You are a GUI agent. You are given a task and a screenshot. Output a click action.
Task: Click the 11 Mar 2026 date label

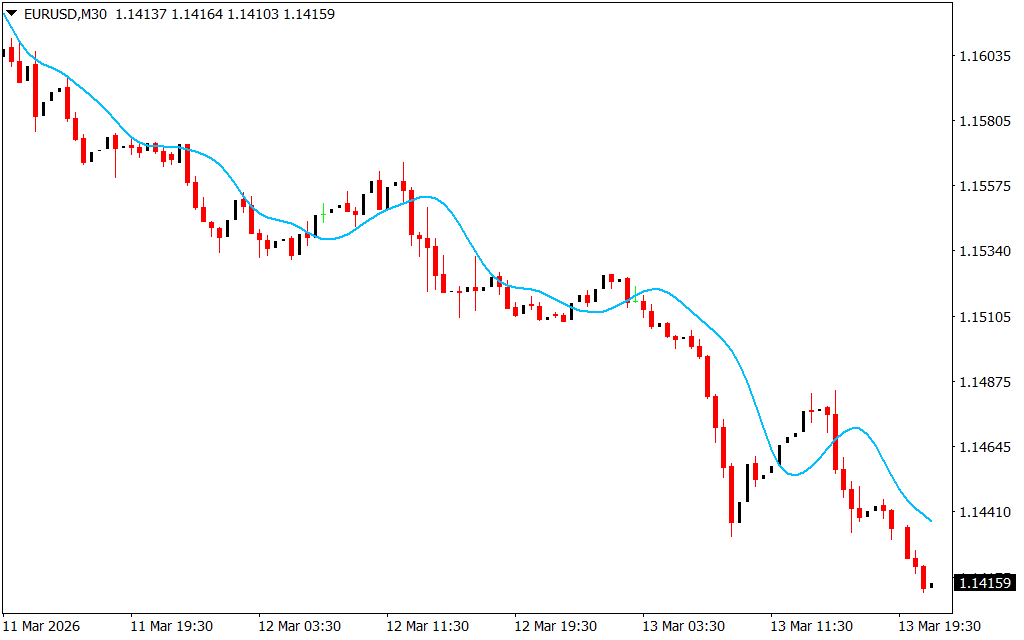tap(42, 626)
